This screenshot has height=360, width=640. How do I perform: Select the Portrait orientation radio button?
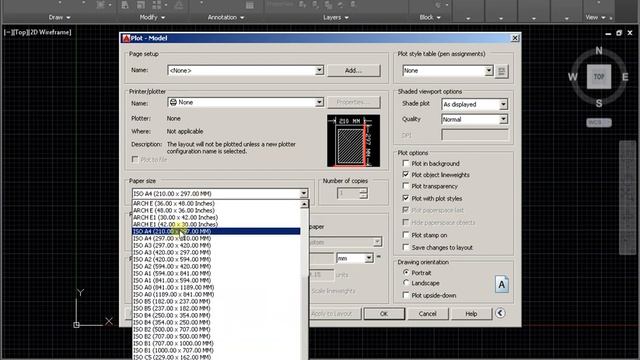[x=406, y=272]
